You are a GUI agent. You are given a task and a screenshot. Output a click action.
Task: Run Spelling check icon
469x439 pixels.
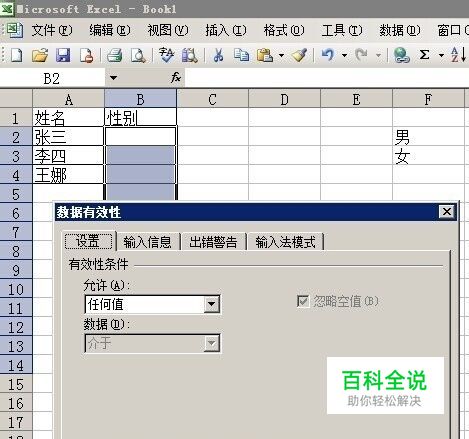166,55
